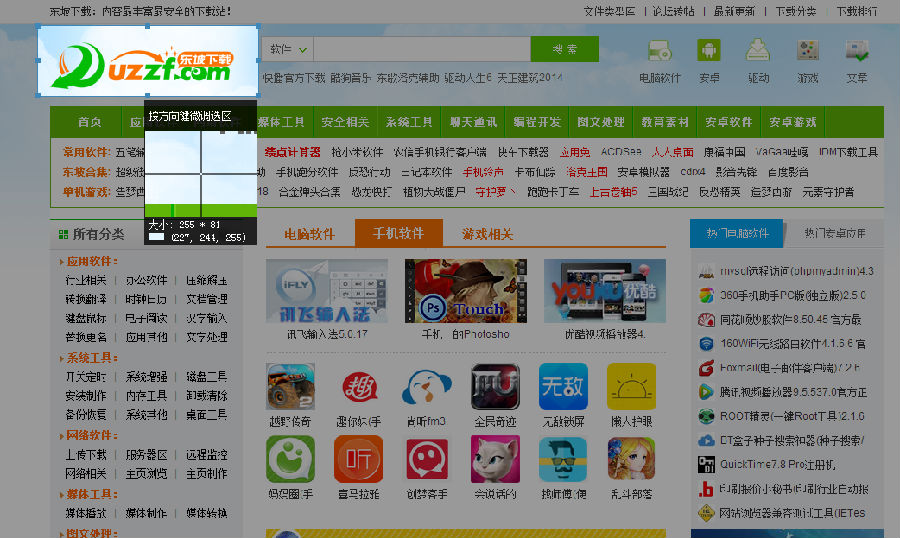This screenshot has height=538, width=900.
Task: Click the picked color swatch in screenshot tooltip
Action: (x=156, y=237)
